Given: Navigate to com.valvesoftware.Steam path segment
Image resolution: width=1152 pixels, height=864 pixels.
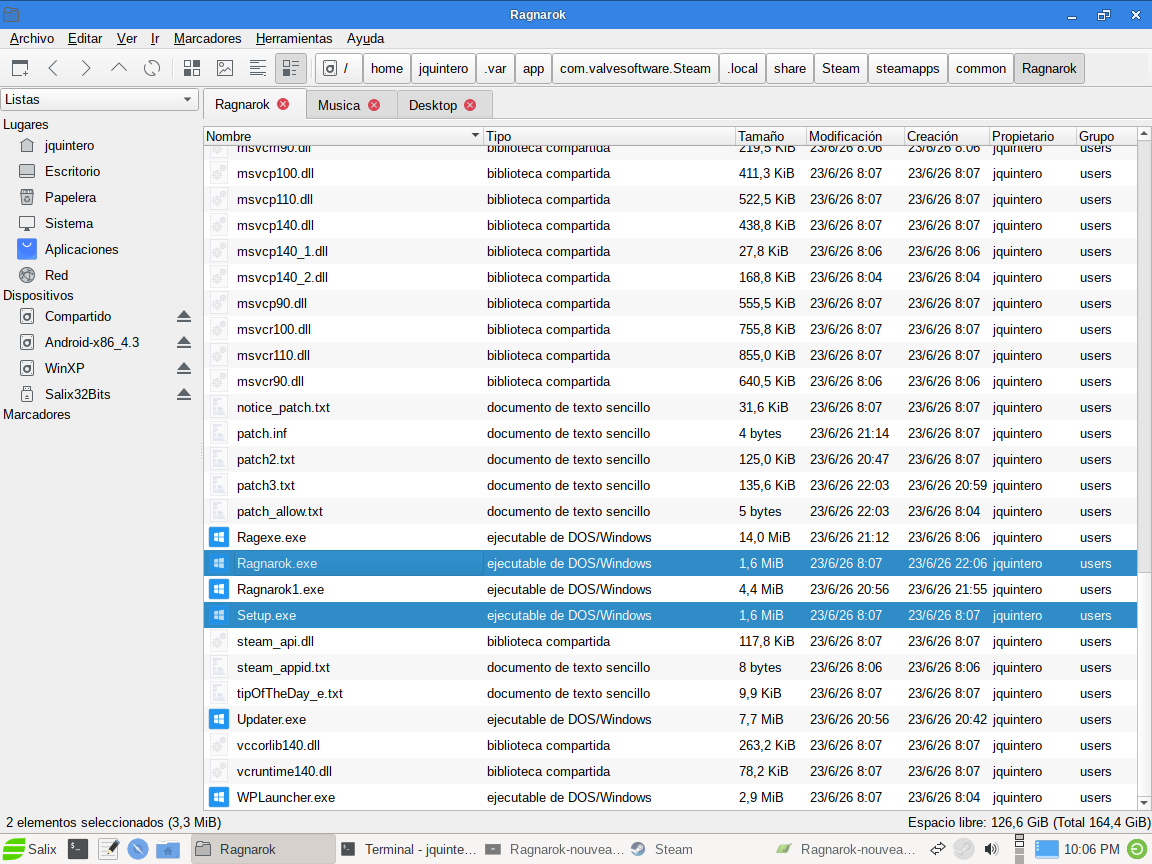Looking at the screenshot, I should [635, 68].
